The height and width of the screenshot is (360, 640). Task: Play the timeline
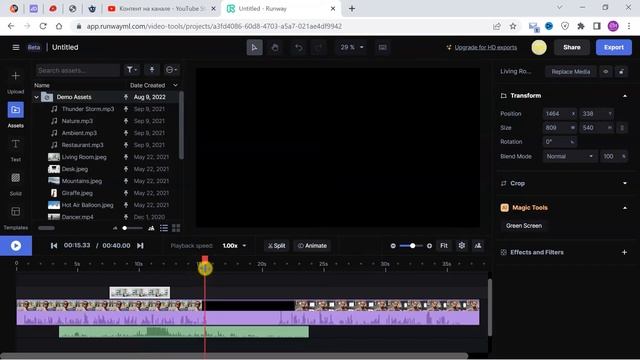(16, 246)
